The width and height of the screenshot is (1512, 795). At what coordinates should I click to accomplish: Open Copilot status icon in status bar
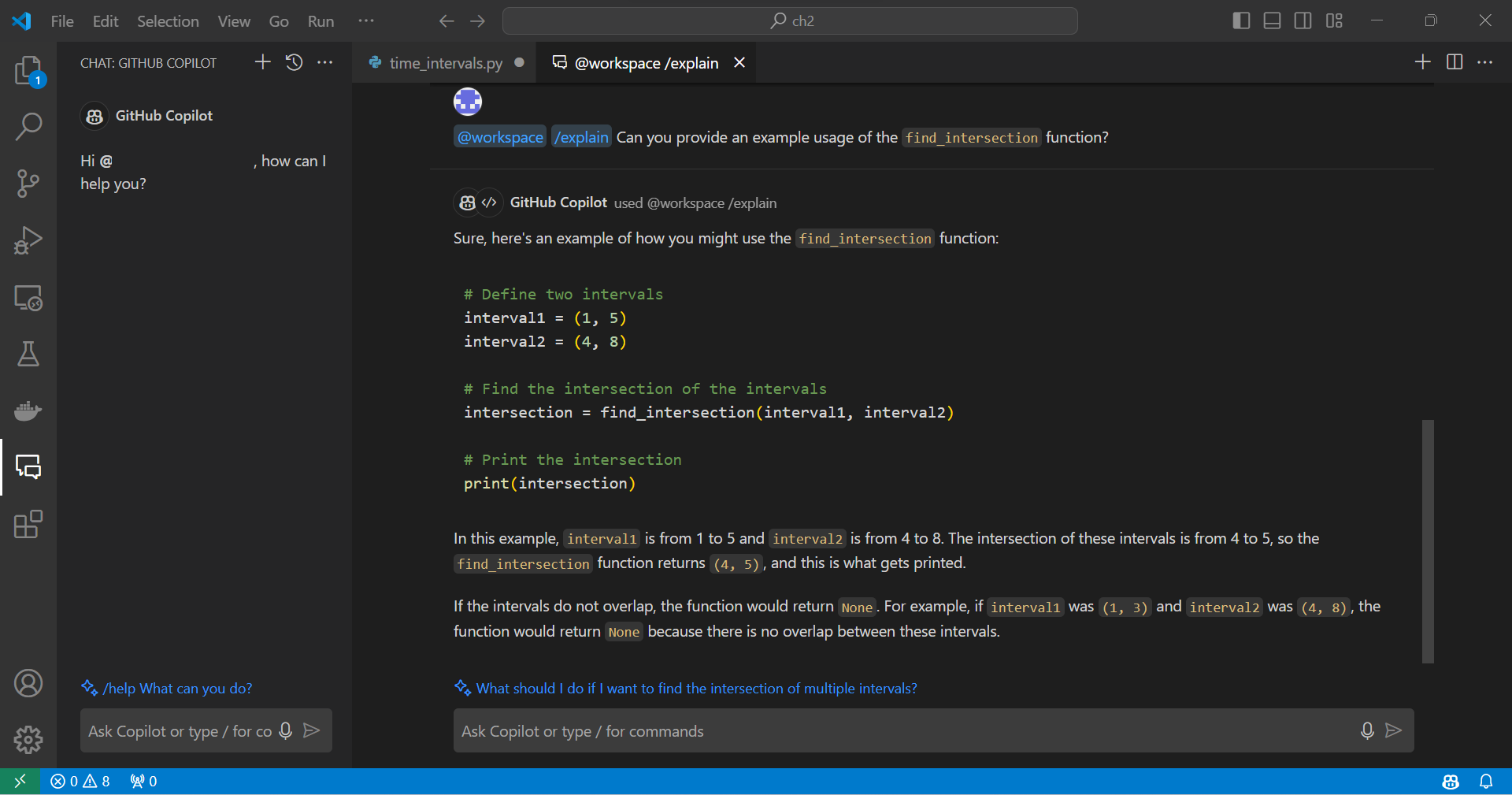pyautogui.click(x=1451, y=781)
